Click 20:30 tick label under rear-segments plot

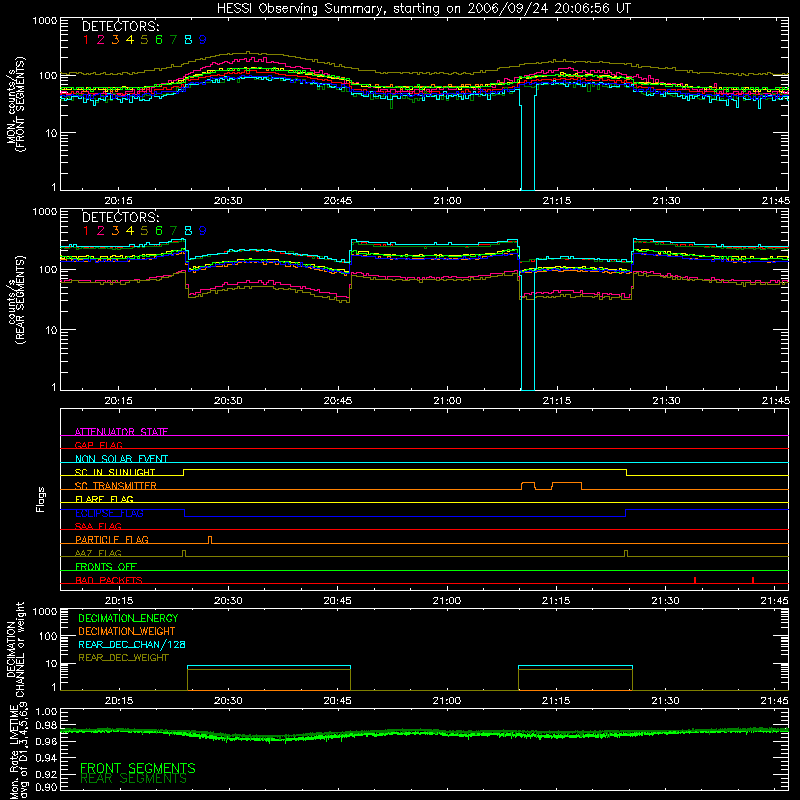(x=228, y=401)
